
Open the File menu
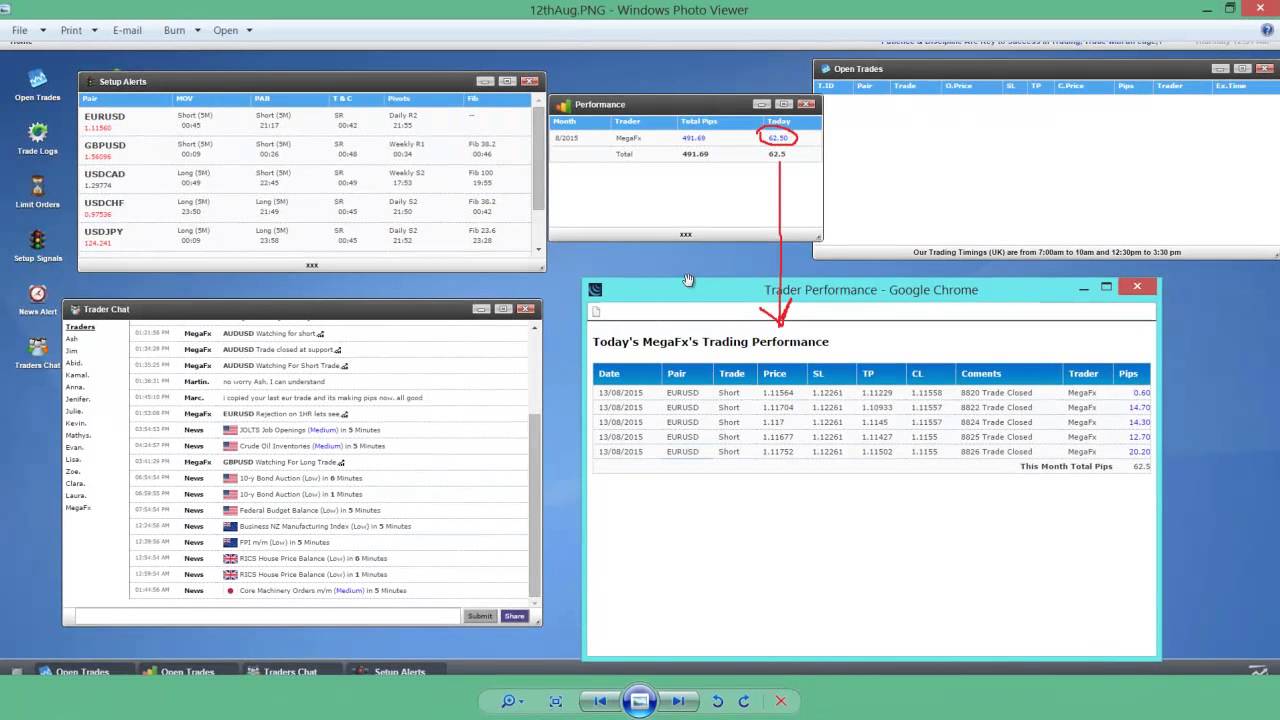(19, 30)
